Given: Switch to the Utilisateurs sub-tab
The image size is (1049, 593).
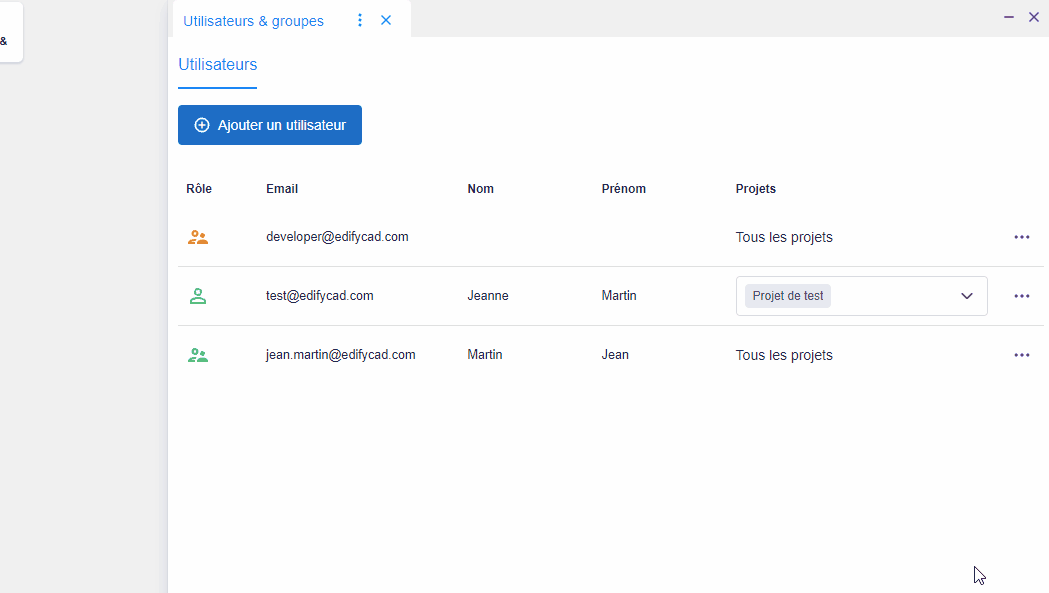Looking at the screenshot, I should pyautogui.click(x=217, y=65).
